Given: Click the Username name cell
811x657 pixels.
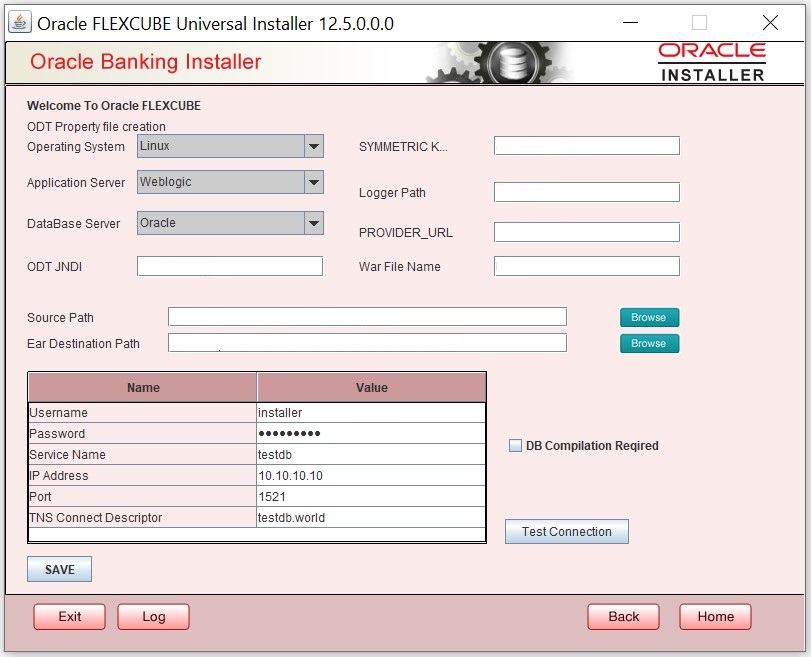Looking at the screenshot, I should coord(142,412).
